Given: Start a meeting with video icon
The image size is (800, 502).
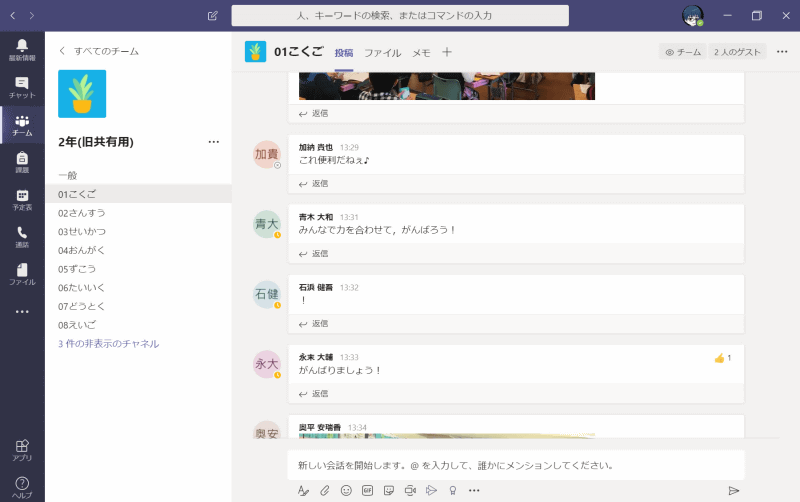Looking at the screenshot, I should pos(410,490).
